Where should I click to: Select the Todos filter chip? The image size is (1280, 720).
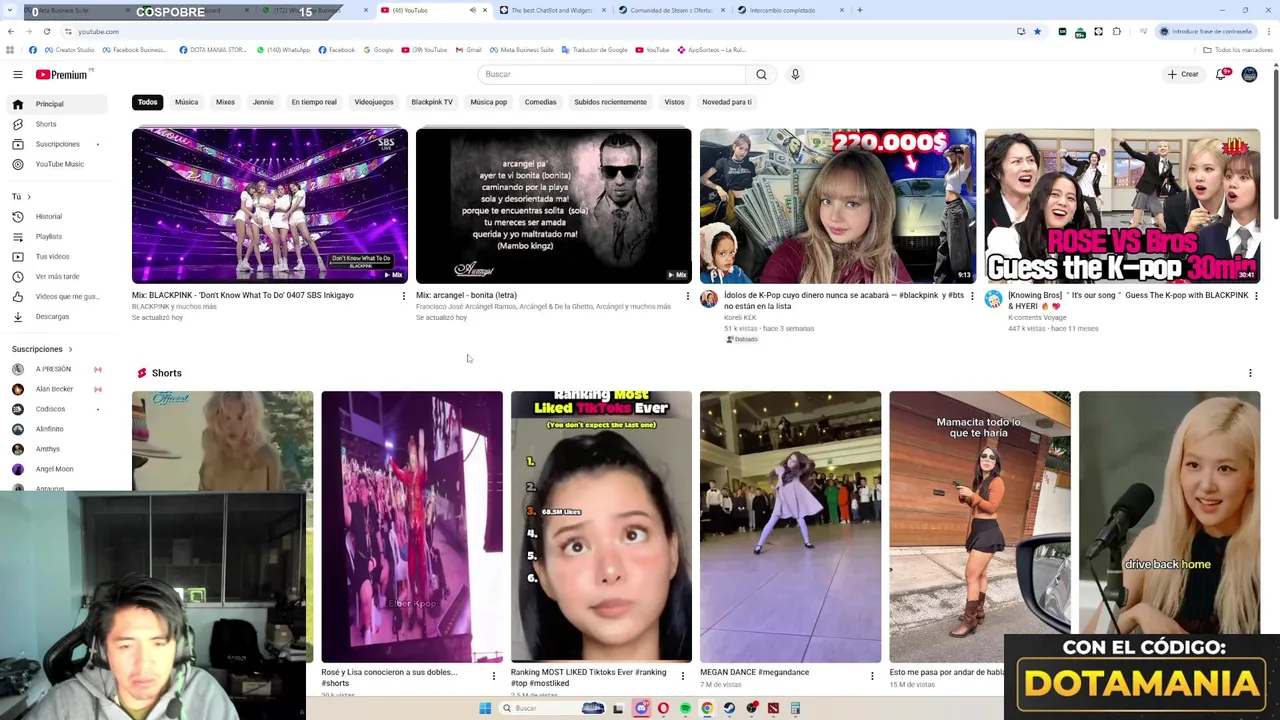point(147,102)
